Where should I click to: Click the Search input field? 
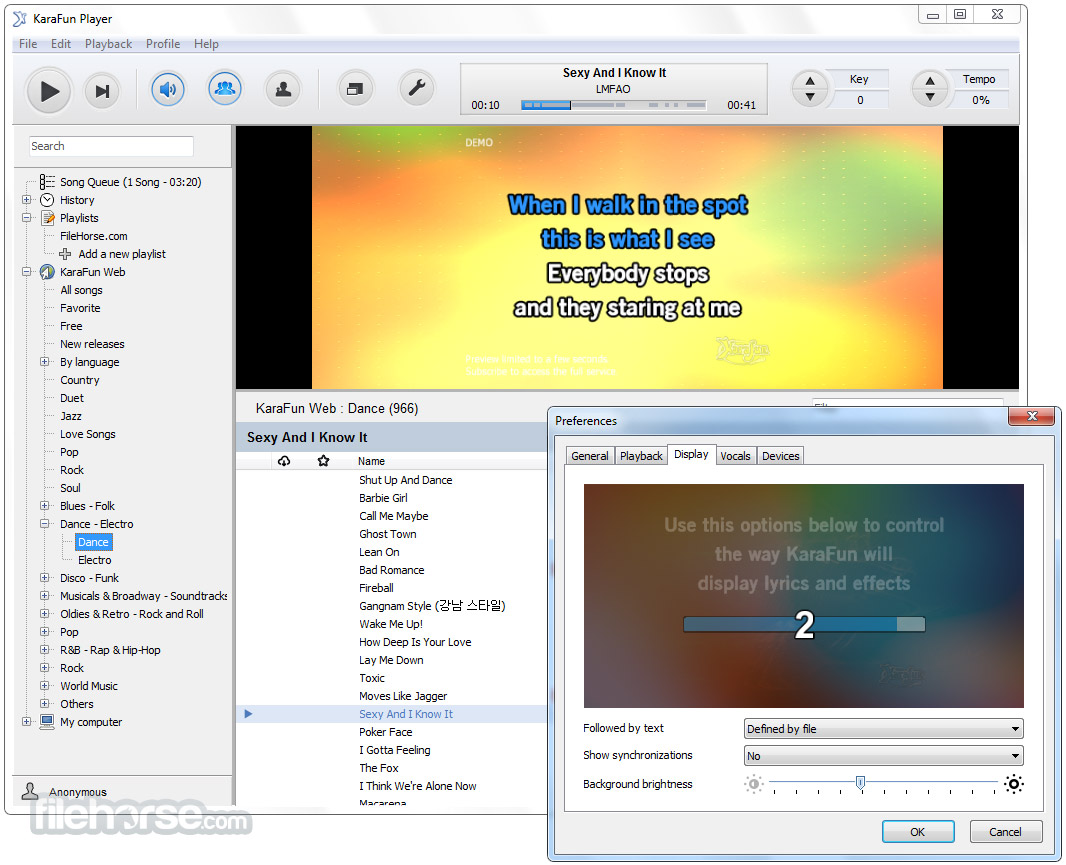pyautogui.click(x=111, y=146)
